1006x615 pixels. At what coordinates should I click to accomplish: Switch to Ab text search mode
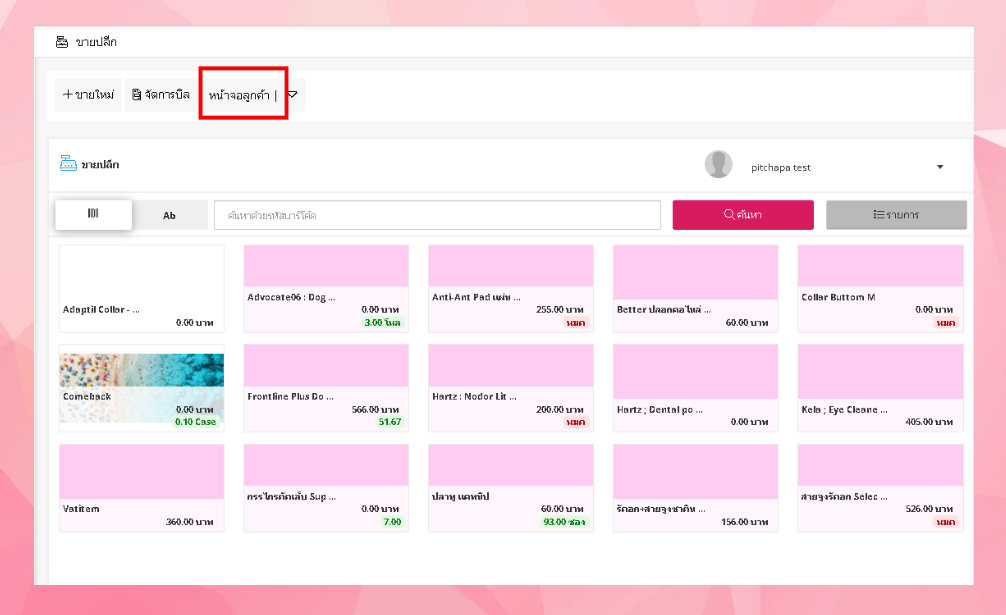click(x=169, y=215)
